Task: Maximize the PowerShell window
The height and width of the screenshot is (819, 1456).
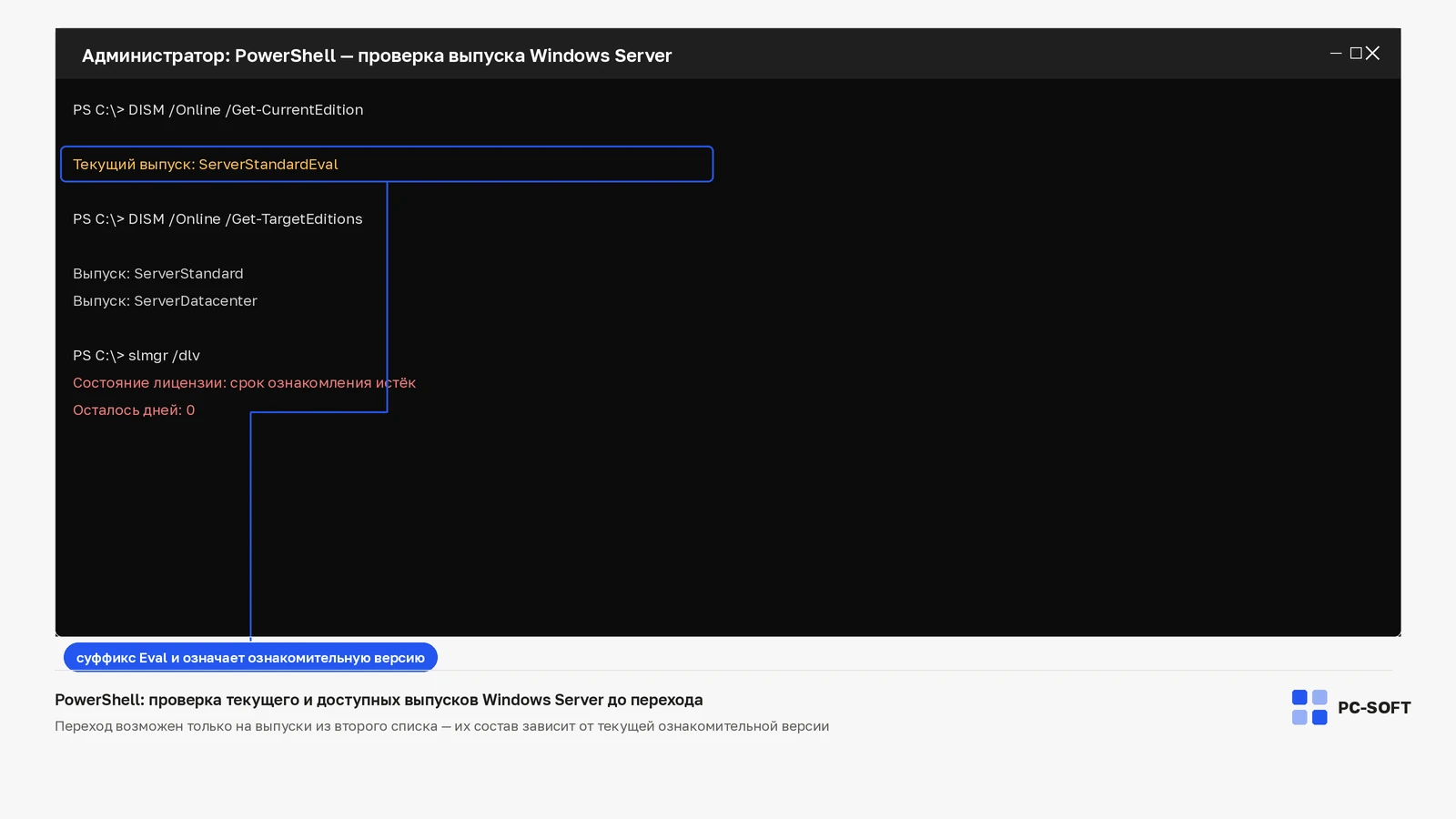Action: [1356, 54]
